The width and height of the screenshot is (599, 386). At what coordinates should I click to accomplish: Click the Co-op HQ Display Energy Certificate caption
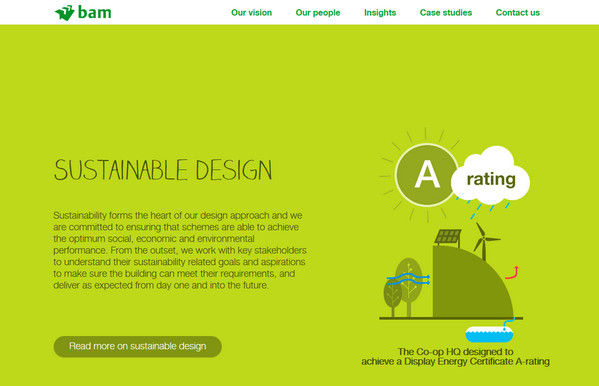click(x=455, y=357)
